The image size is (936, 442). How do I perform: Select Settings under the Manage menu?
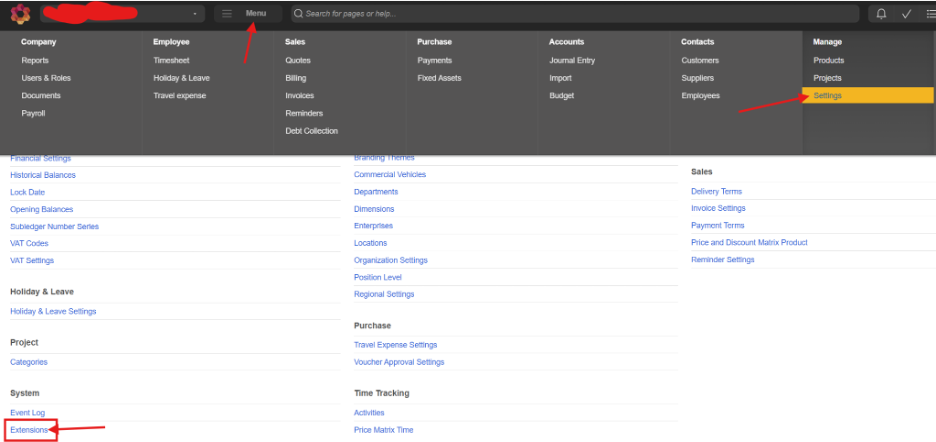click(828, 96)
